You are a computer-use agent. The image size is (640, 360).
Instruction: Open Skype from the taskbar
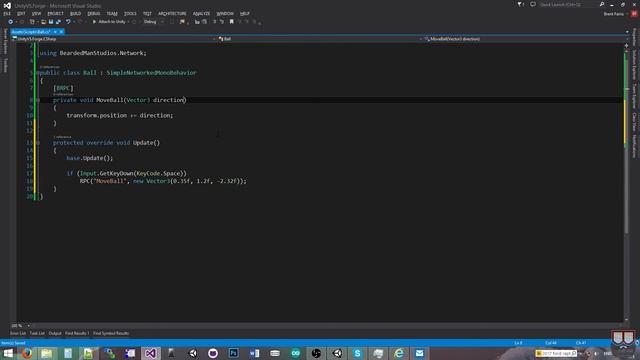pyautogui.click(x=358, y=353)
